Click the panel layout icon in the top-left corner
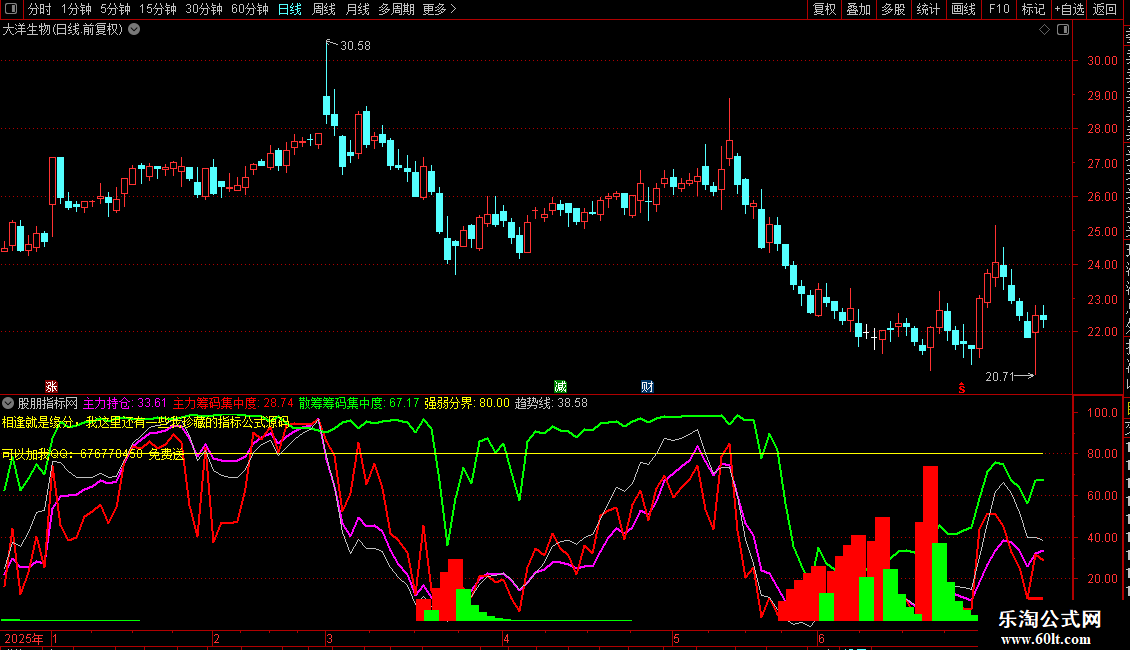The width and height of the screenshot is (1130, 650). (11, 9)
